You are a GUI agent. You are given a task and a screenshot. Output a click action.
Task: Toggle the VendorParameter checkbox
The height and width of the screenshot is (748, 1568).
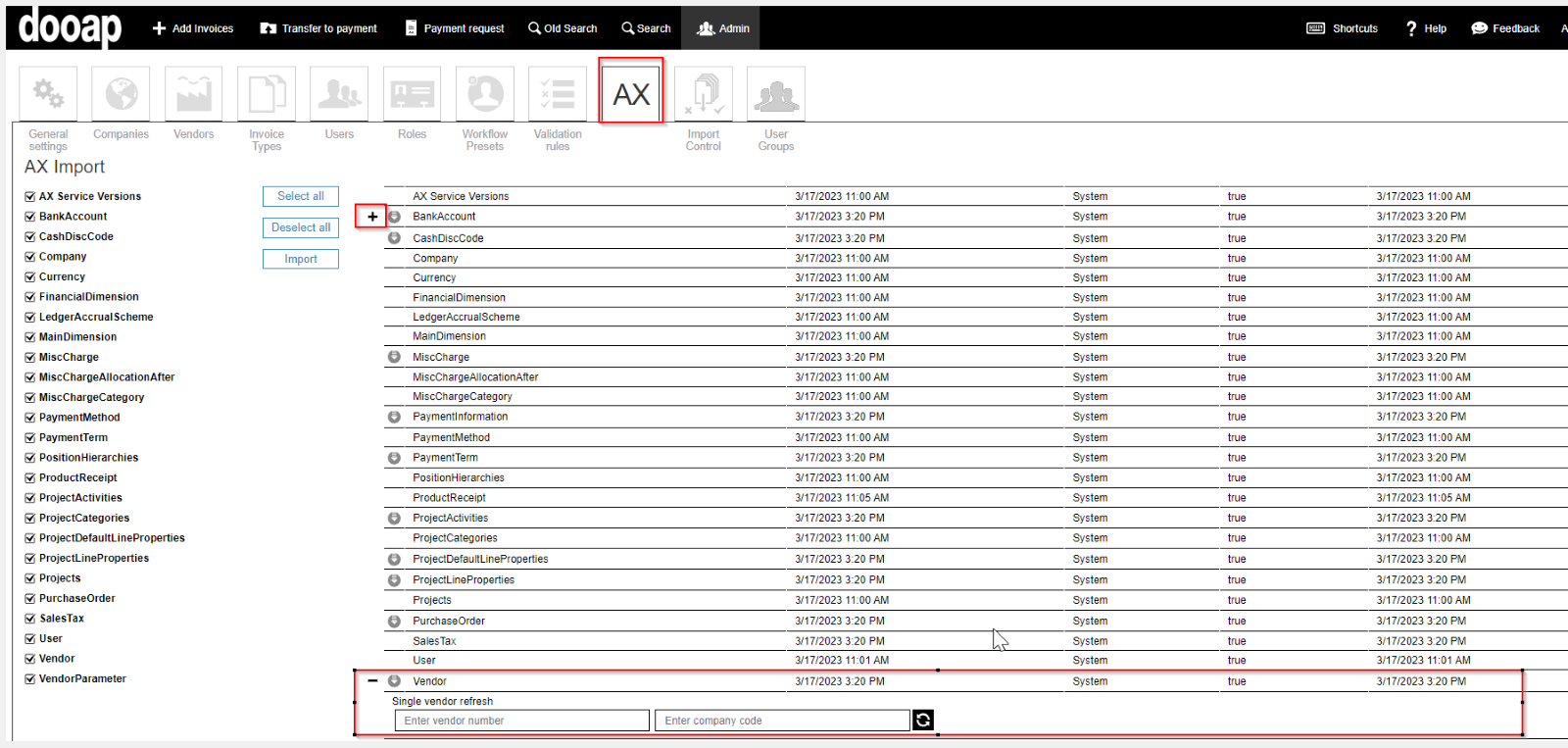(30, 679)
